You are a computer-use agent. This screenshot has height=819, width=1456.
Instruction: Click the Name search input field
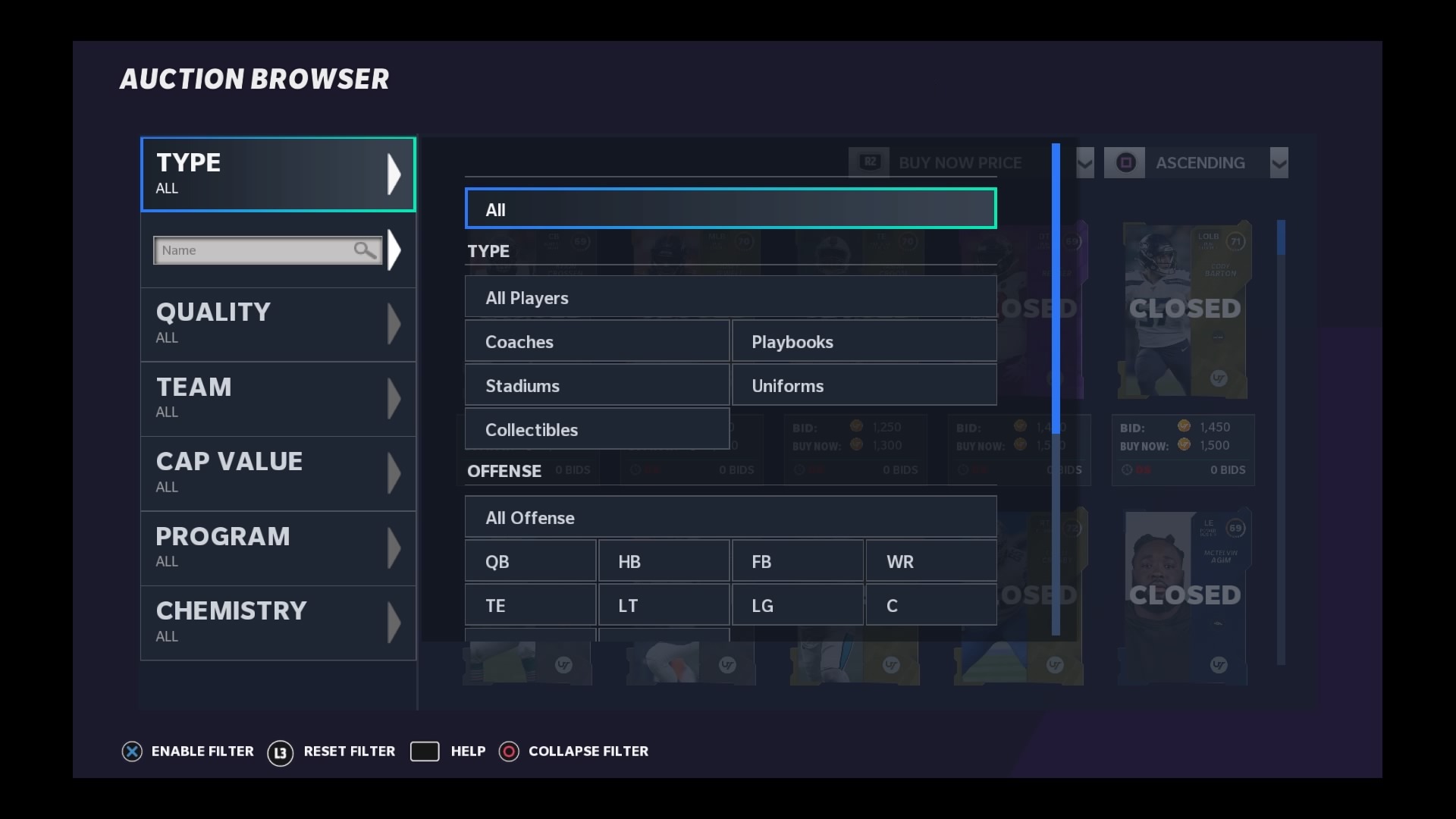[x=265, y=249]
